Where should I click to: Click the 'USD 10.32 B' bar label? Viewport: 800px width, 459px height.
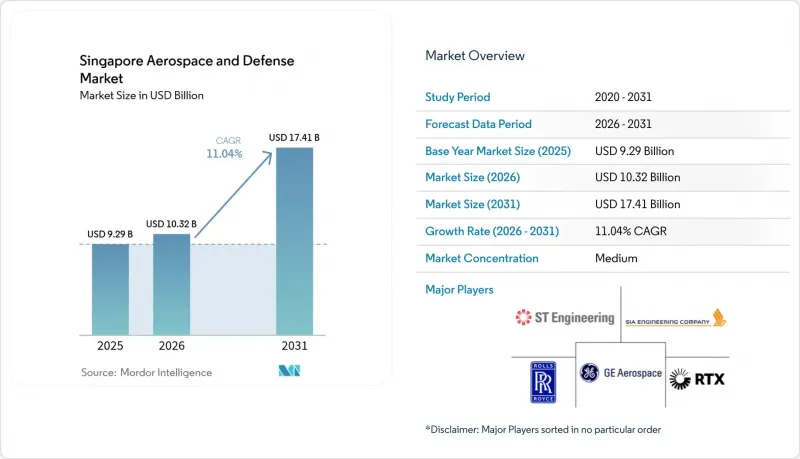pos(171,224)
